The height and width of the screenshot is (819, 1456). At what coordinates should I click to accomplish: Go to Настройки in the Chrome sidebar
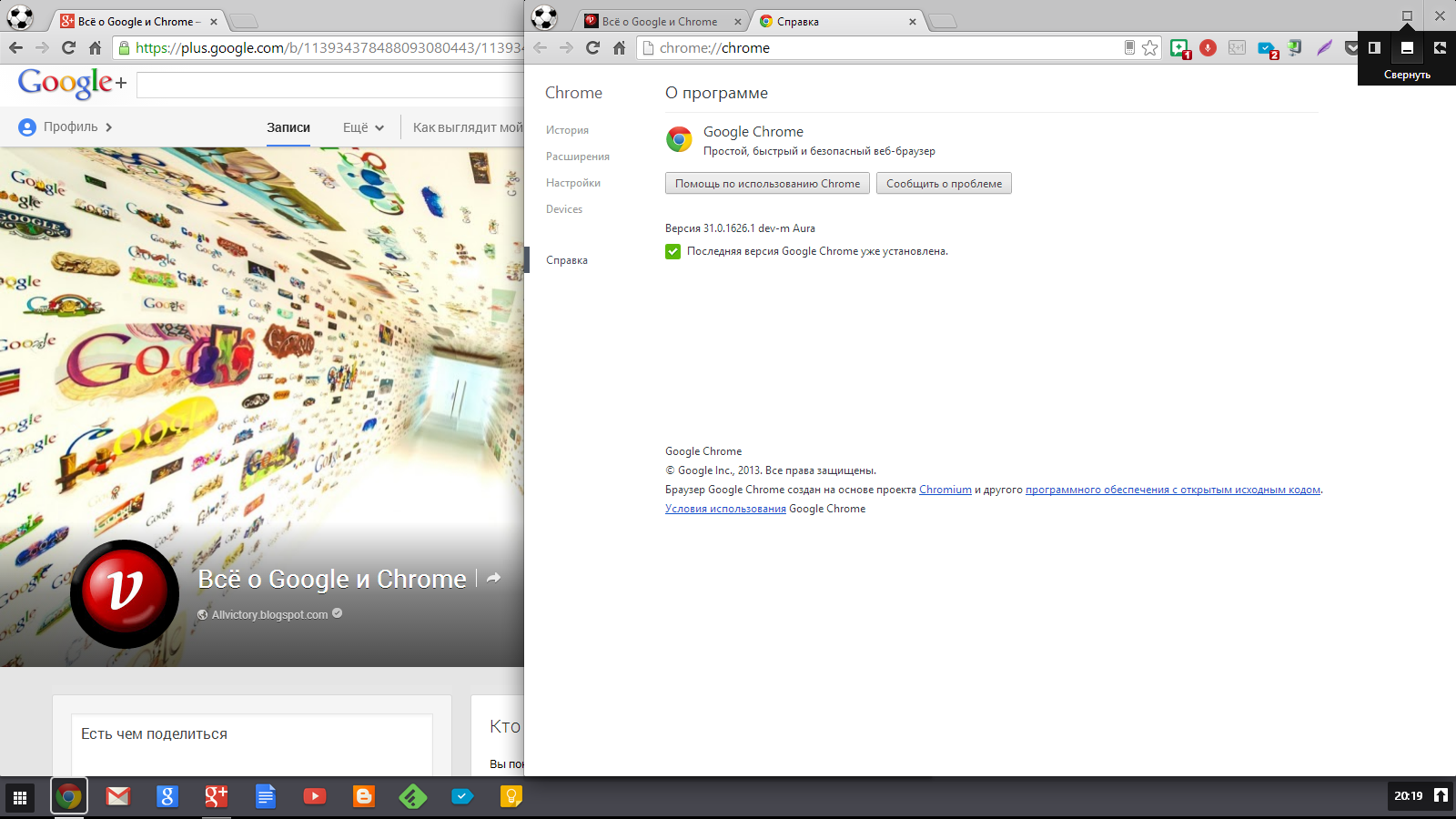pos(573,183)
